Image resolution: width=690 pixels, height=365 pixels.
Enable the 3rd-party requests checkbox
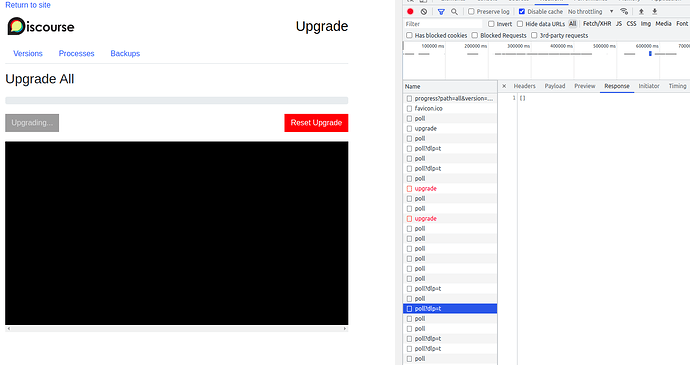[534, 35]
